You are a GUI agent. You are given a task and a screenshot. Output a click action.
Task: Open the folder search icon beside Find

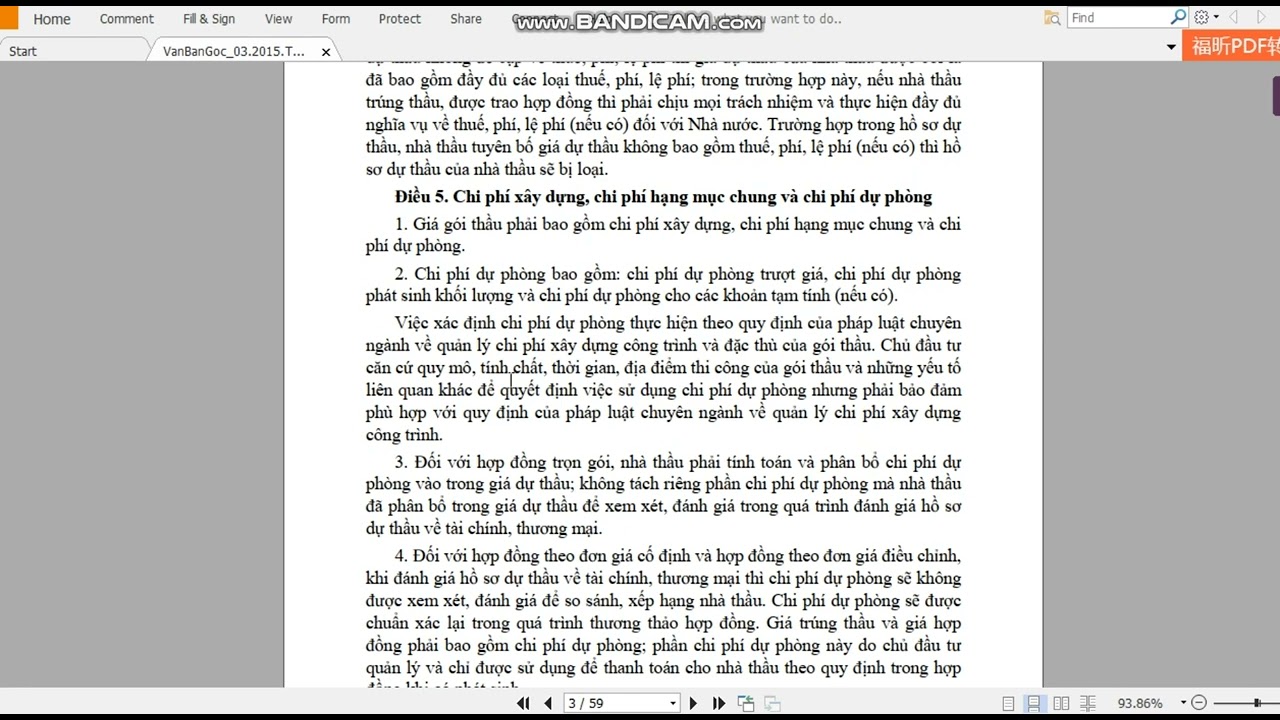pyautogui.click(x=1052, y=18)
